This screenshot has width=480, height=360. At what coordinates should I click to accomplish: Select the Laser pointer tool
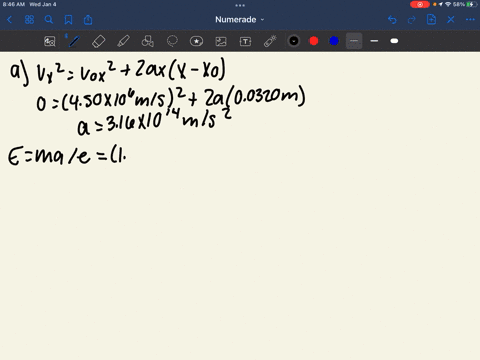click(270, 41)
